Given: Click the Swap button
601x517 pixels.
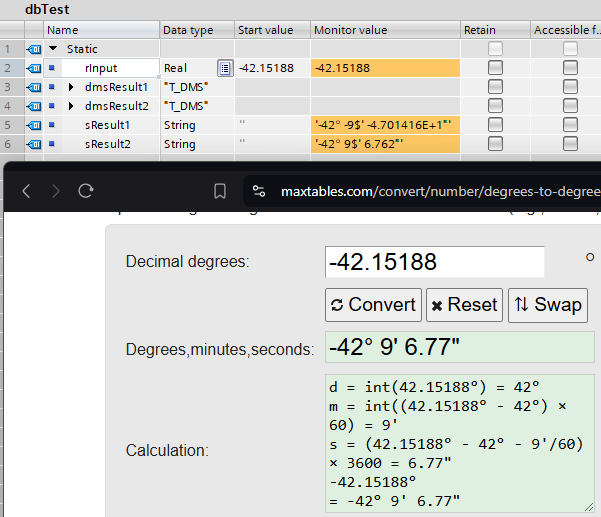Looking at the screenshot, I should pyautogui.click(x=548, y=305).
